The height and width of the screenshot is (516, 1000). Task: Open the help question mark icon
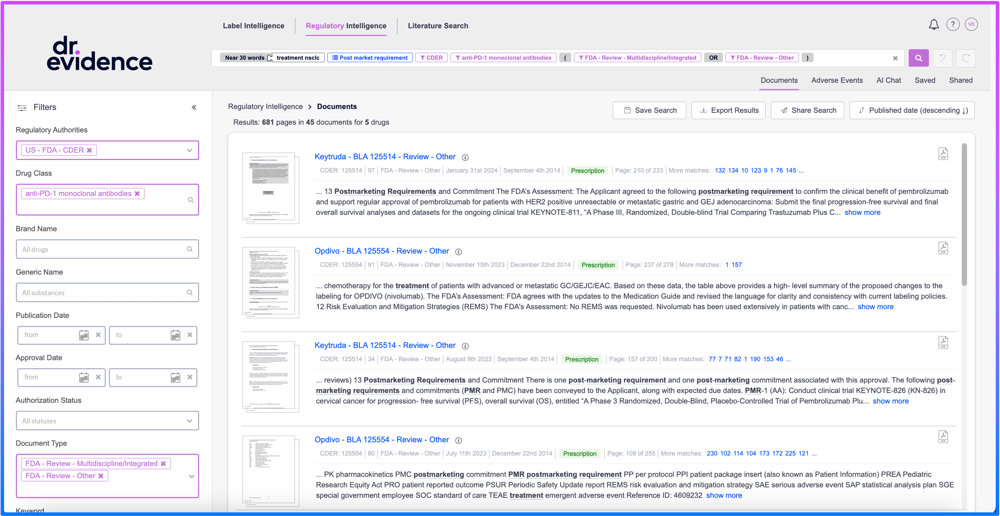(952, 25)
